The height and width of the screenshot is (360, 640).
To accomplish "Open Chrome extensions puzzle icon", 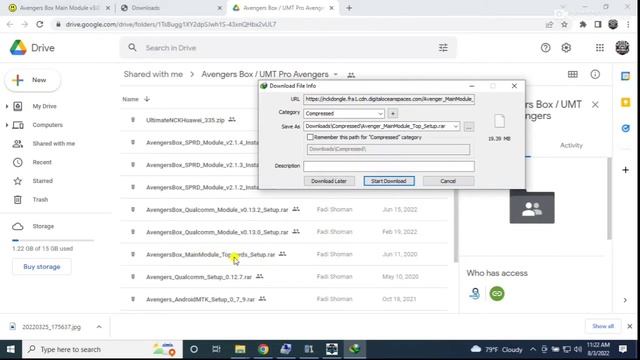I will click(x=583, y=24).
